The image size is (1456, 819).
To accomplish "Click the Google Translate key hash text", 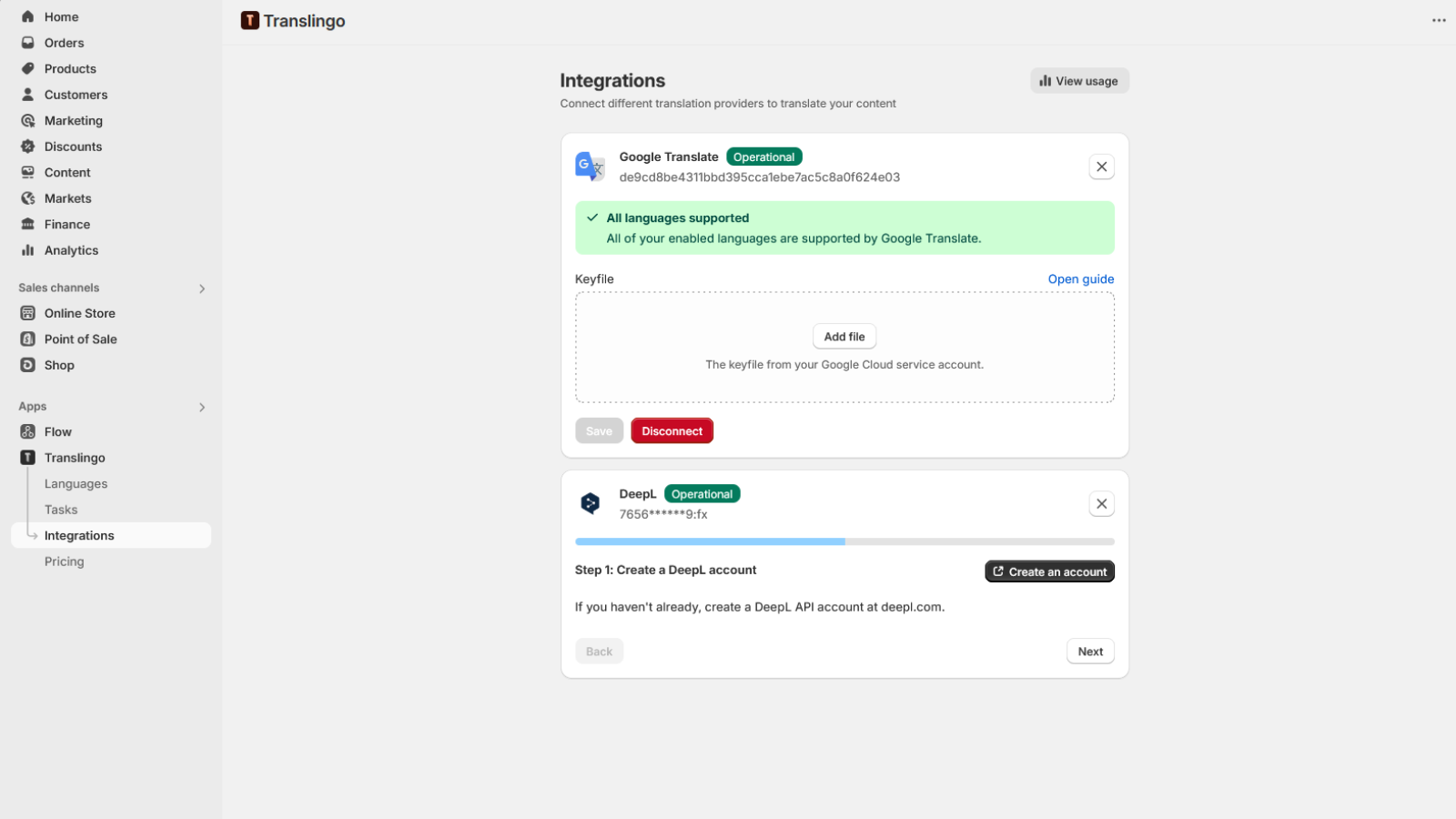I will [x=760, y=177].
